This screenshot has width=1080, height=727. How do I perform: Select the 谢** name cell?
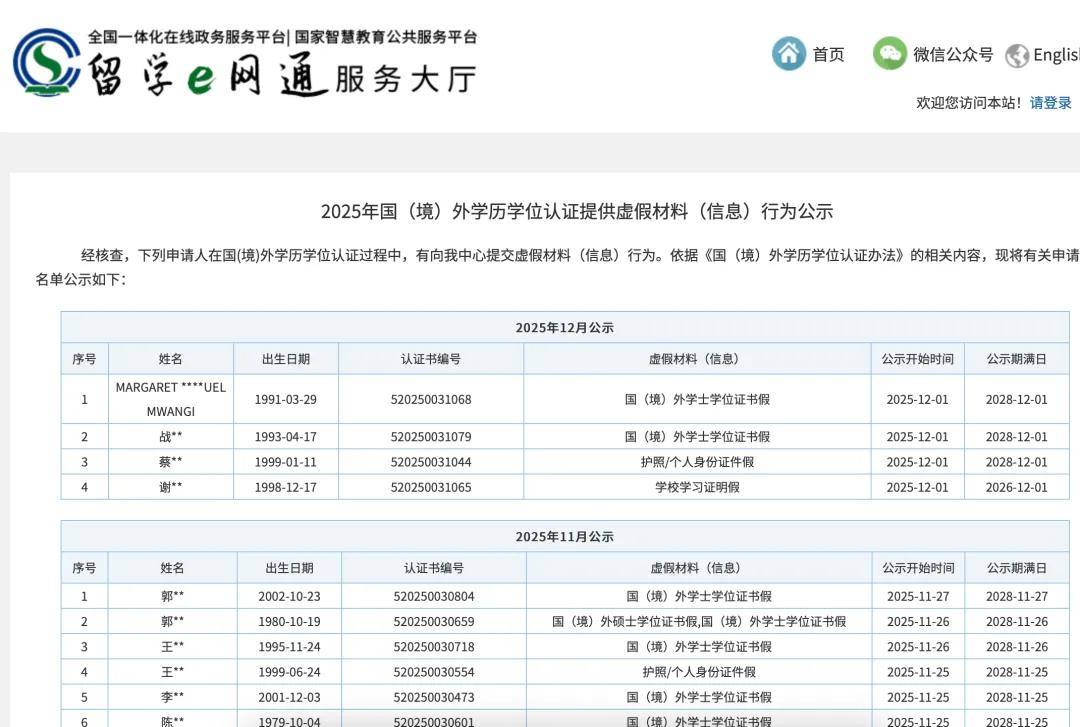click(171, 487)
